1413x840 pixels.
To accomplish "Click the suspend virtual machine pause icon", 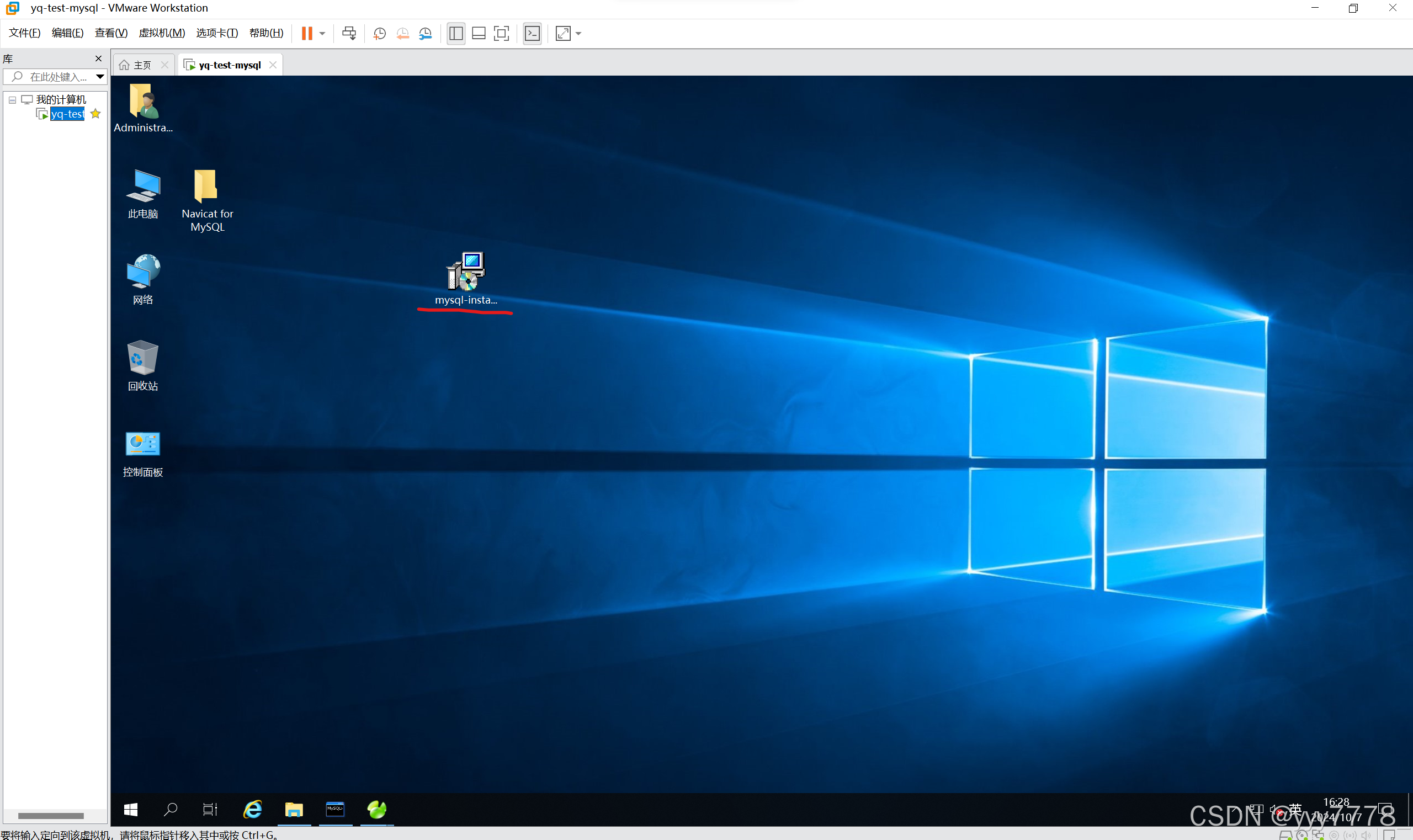I will (307, 34).
